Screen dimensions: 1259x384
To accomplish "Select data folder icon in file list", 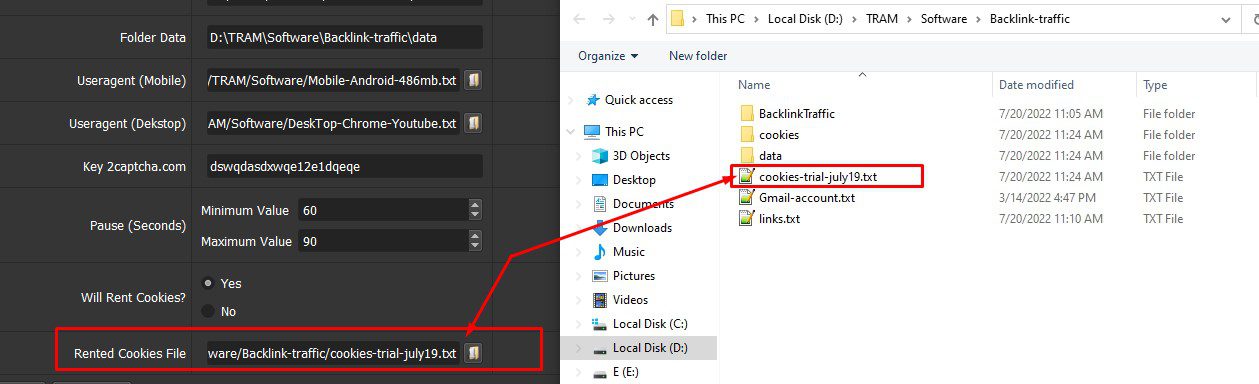I will [x=746, y=156].
